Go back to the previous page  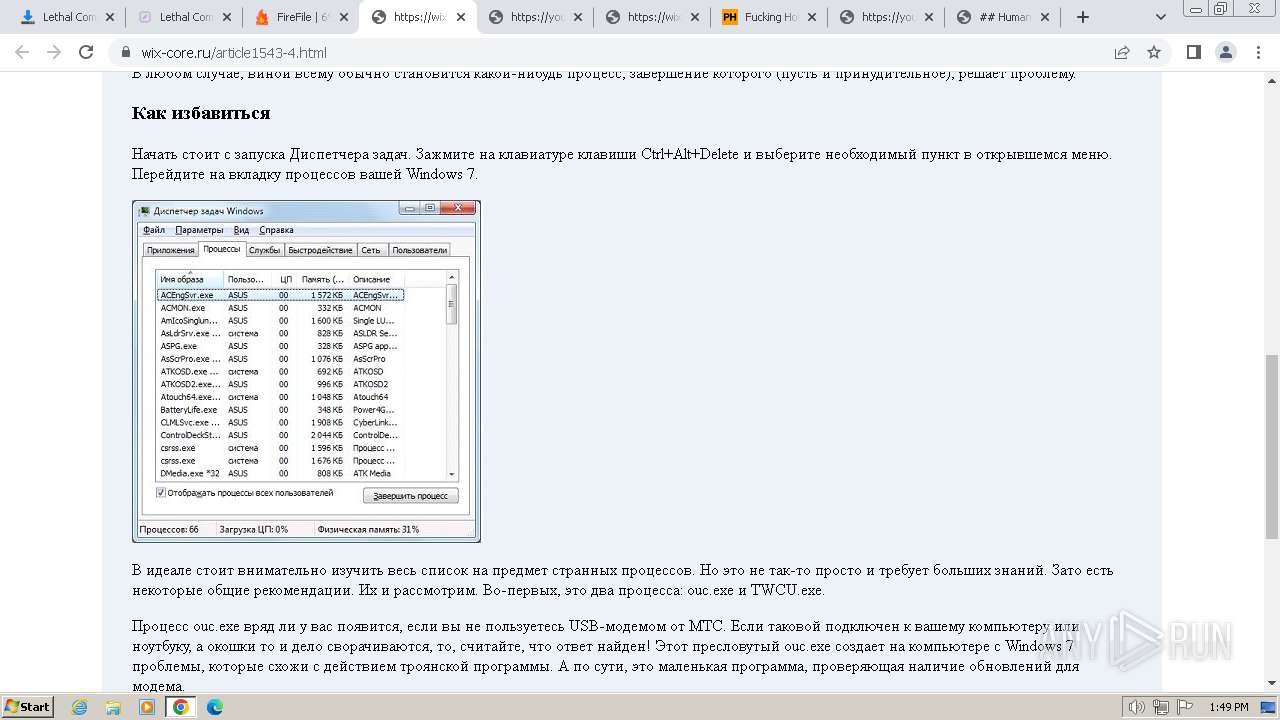pyautogui.click(x=22, y=53)
